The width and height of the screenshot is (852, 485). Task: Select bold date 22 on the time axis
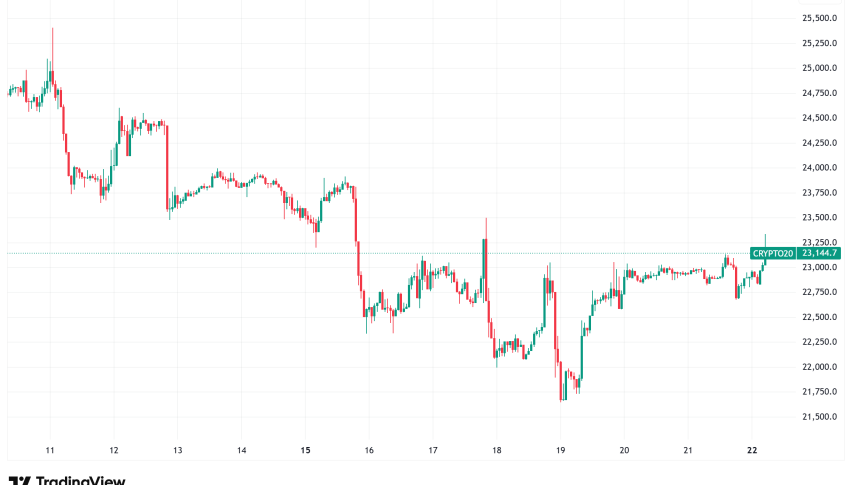point(753,450)
